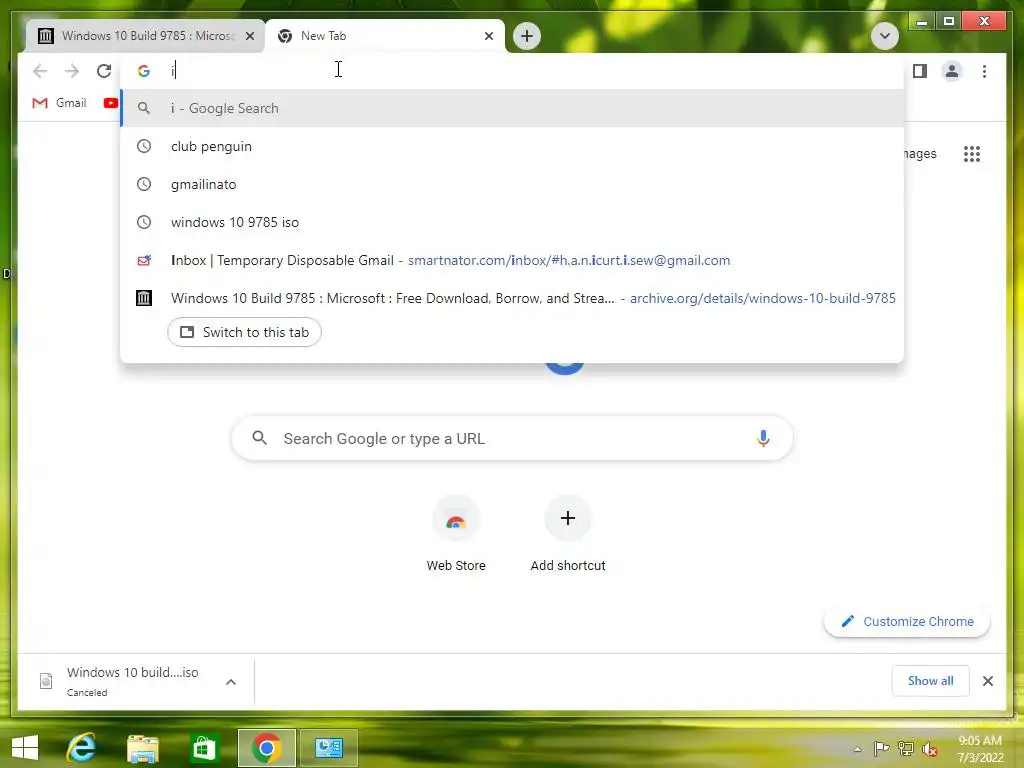Switch to Windows 10 Build 9785 tab
This screenshot has height=768, width=1024.
click(x=145, y=36)
